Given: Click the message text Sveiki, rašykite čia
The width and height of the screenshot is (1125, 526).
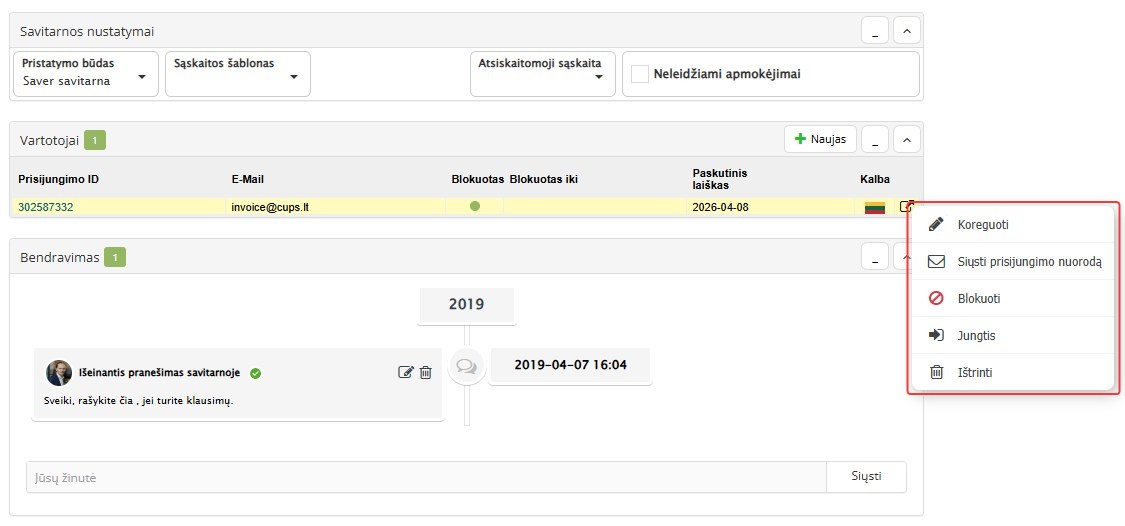Looking at the screenshot, I should [138, 400].
